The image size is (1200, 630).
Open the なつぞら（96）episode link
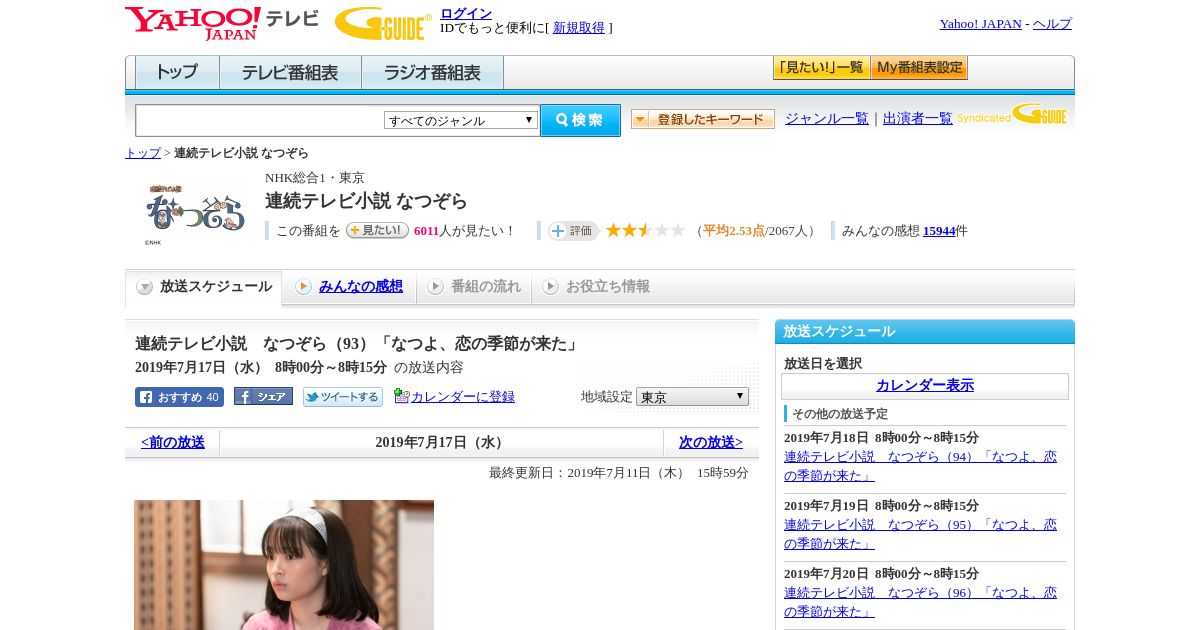pyautogui.click(x=920, y=602)
